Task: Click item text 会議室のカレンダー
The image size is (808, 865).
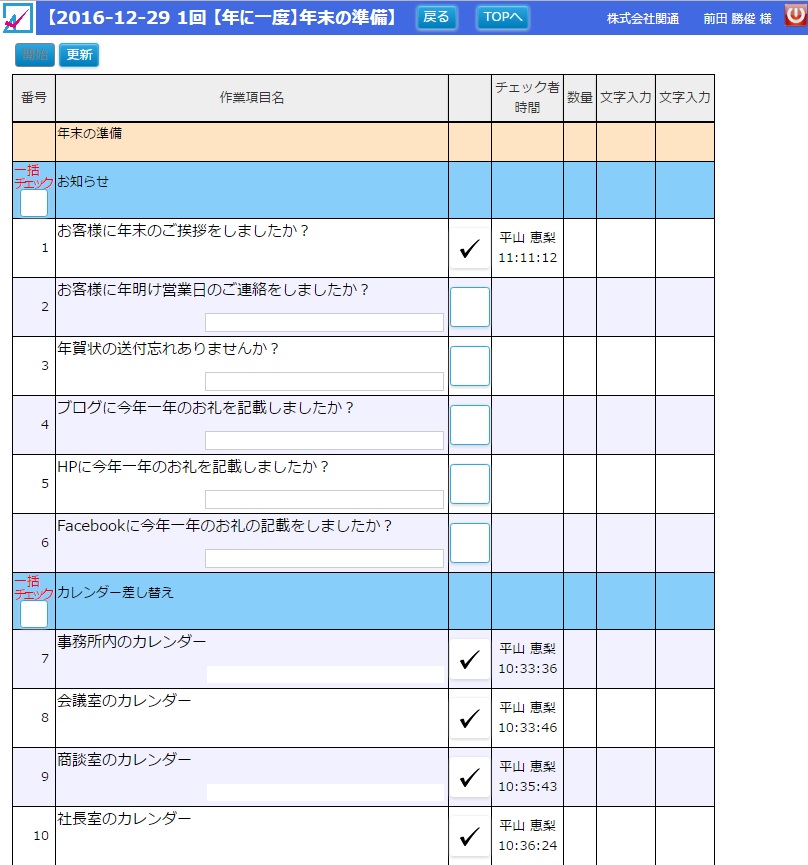Action: [x=124, y=701]
